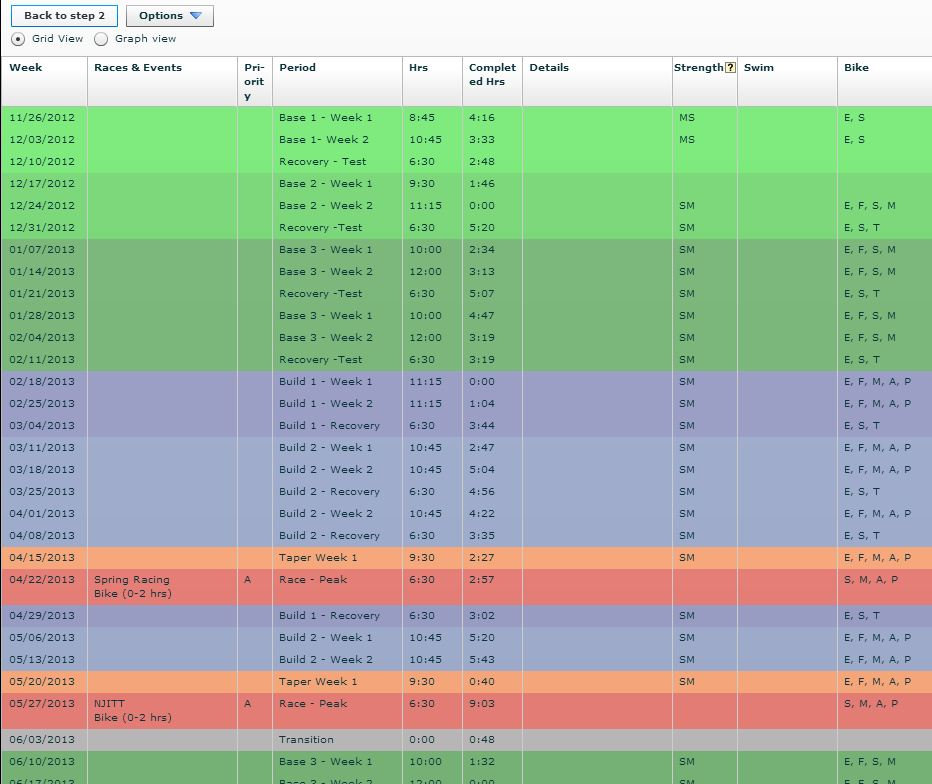The height and width of the screenshot is (784, 932).
Task: Select the Grid View radio button
Action: tap(18, 39)
